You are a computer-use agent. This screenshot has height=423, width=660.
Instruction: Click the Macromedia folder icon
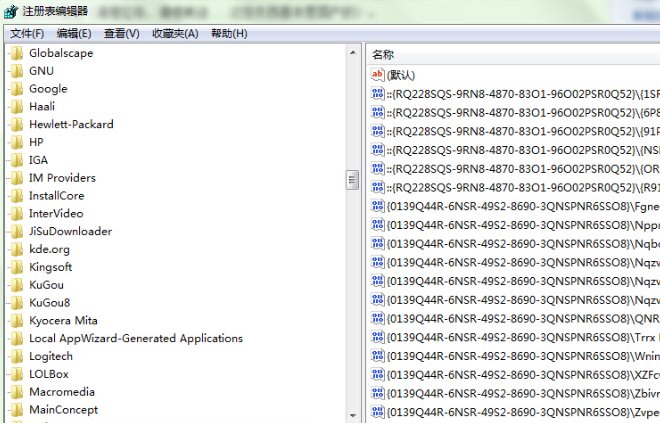(x=16, y=392)
